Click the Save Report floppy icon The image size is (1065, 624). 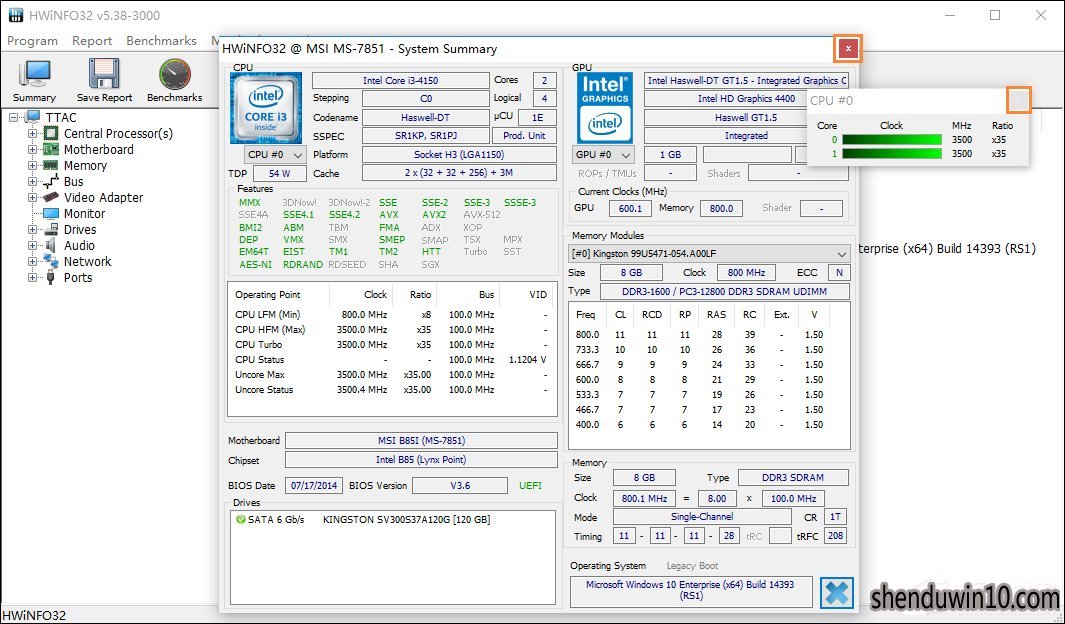[104, 73]
